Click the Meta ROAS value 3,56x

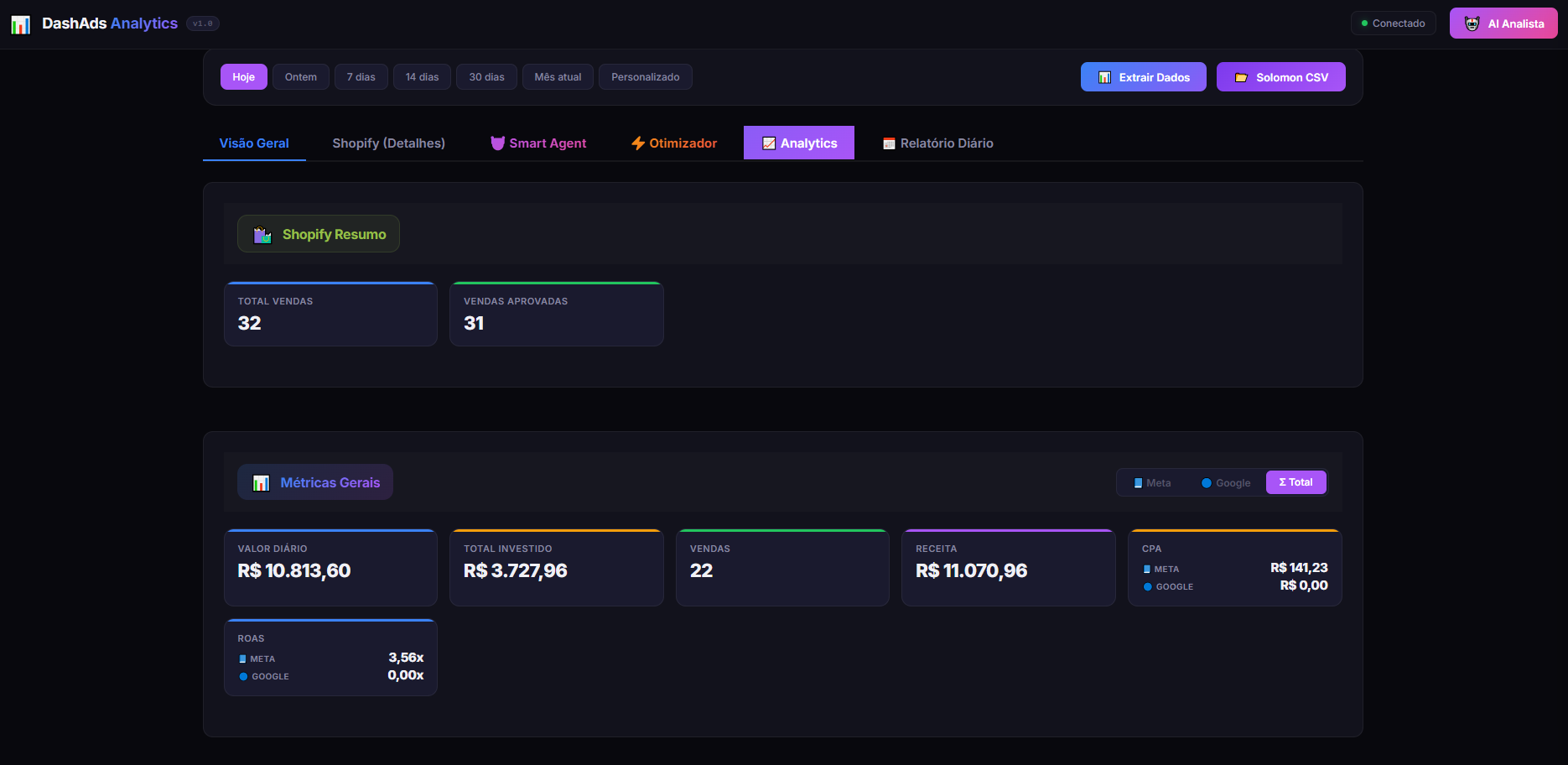click(406, 658)
